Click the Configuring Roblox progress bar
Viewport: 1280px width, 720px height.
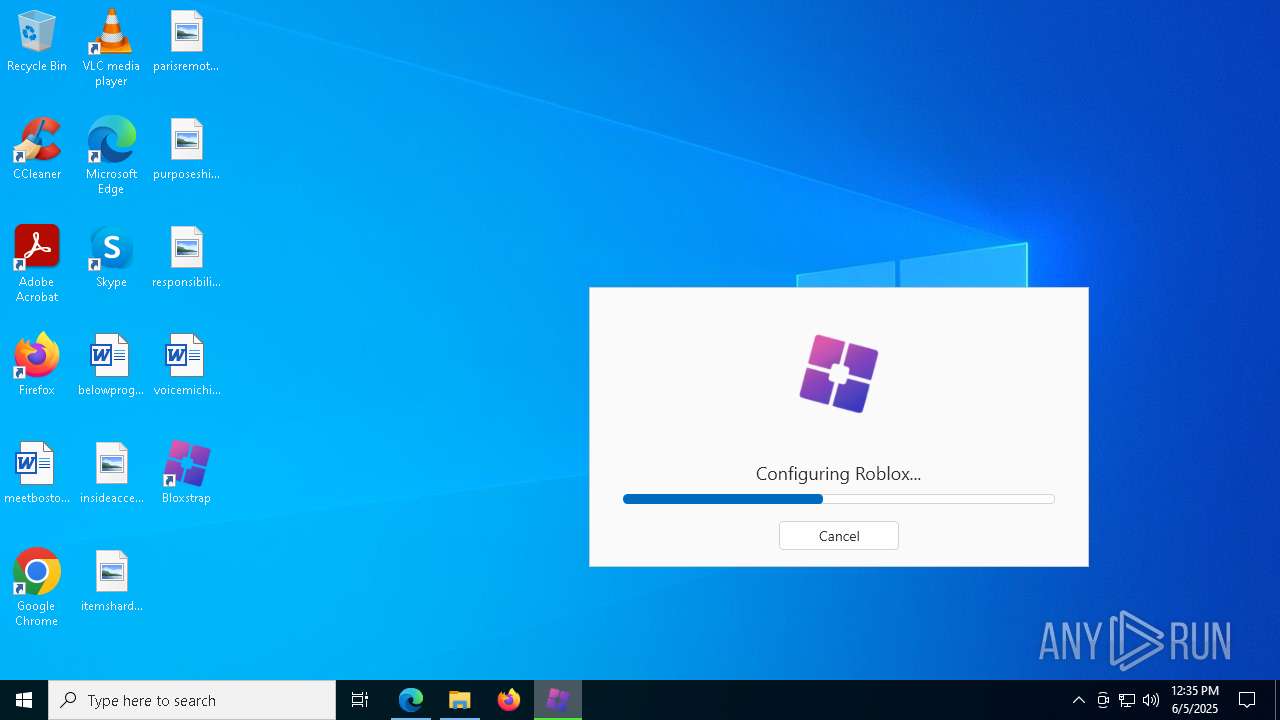coord(838,499)
